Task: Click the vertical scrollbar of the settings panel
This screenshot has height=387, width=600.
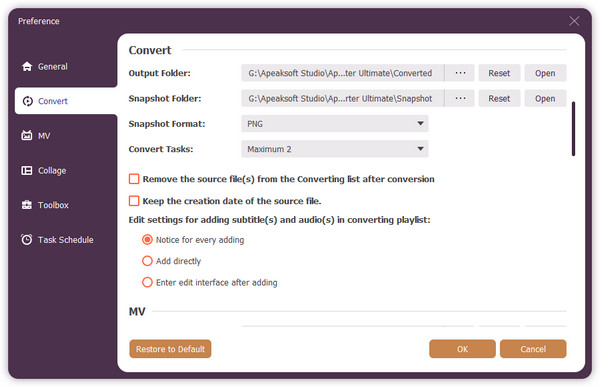Action: pos(573,129)
